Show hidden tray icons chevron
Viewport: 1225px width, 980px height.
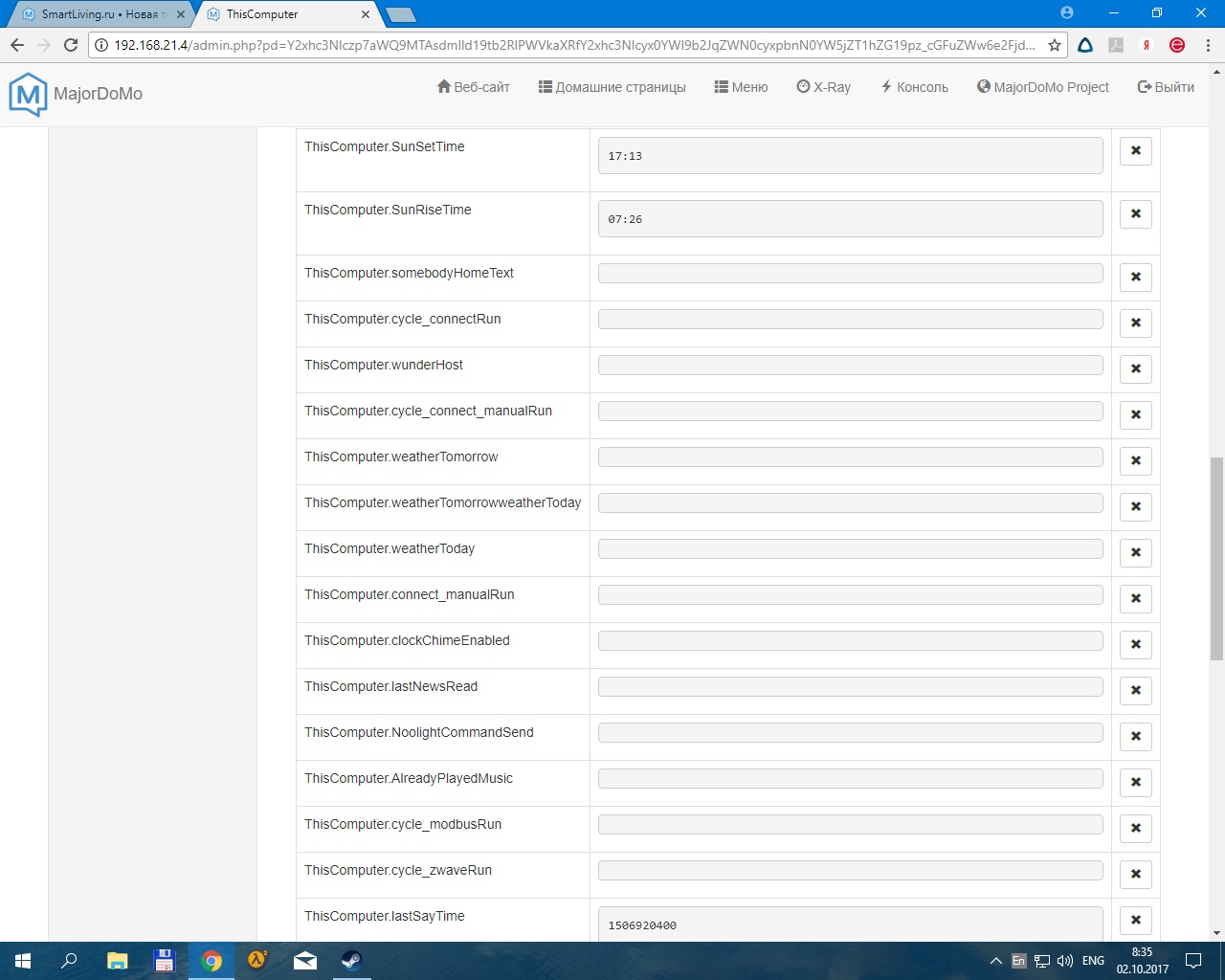tap(996, 961)
